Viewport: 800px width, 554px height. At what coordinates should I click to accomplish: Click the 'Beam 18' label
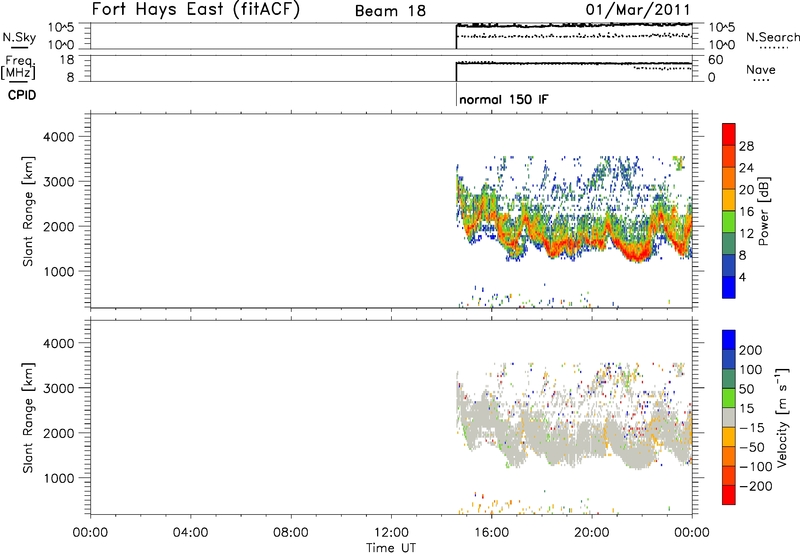pyautogui.click(x=390, y=11)
